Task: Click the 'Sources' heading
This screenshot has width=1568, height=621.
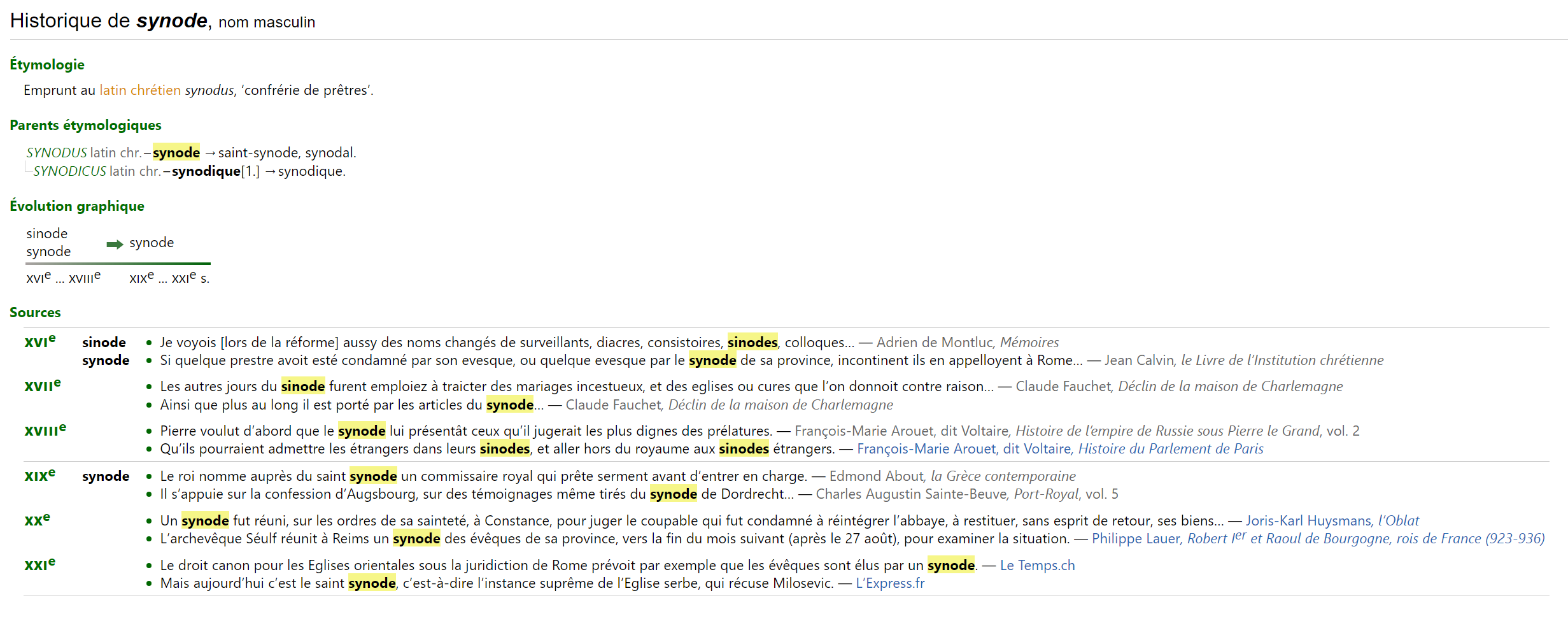Action: point(35,312)
